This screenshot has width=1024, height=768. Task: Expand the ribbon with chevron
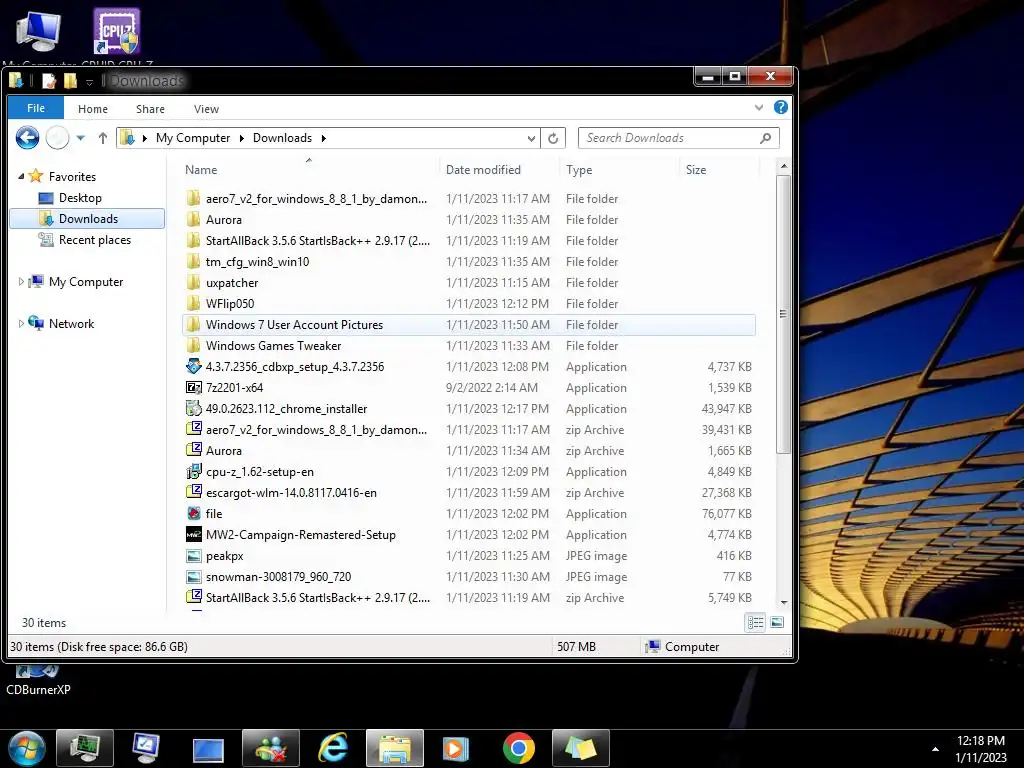tap(758, 107)
